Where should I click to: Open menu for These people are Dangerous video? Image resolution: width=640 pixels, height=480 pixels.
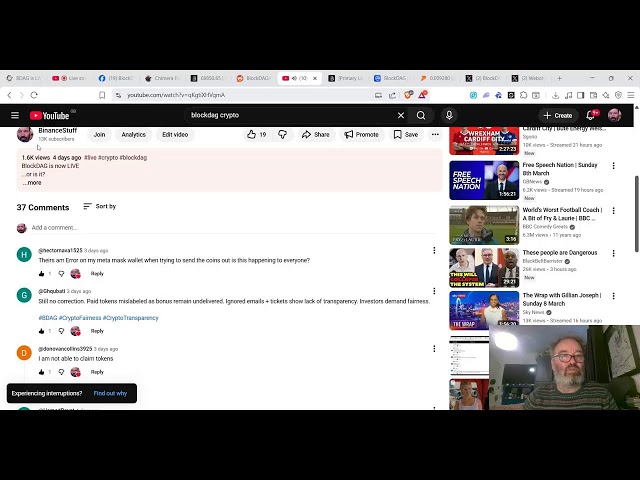point(613,253)
